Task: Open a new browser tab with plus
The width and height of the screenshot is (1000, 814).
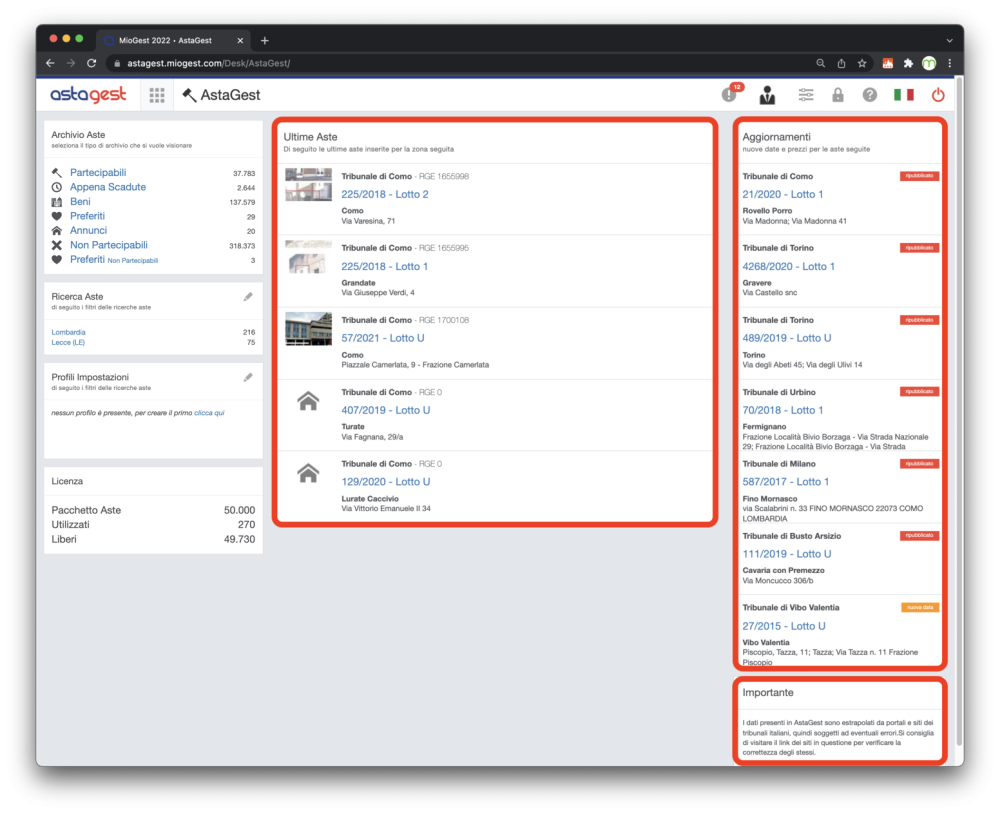Action: (x=265, y=40)
